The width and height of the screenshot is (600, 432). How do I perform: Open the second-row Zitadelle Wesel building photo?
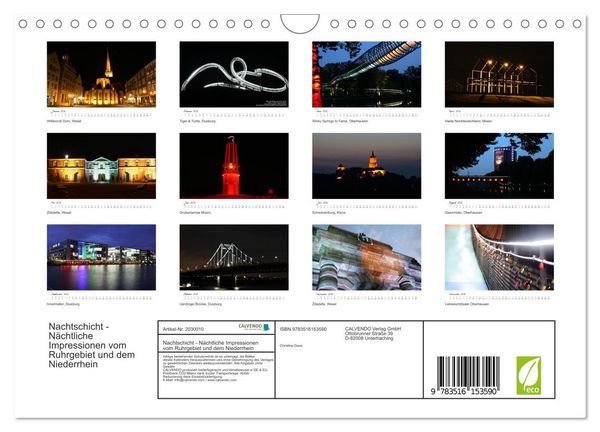(x=101, y=166)
